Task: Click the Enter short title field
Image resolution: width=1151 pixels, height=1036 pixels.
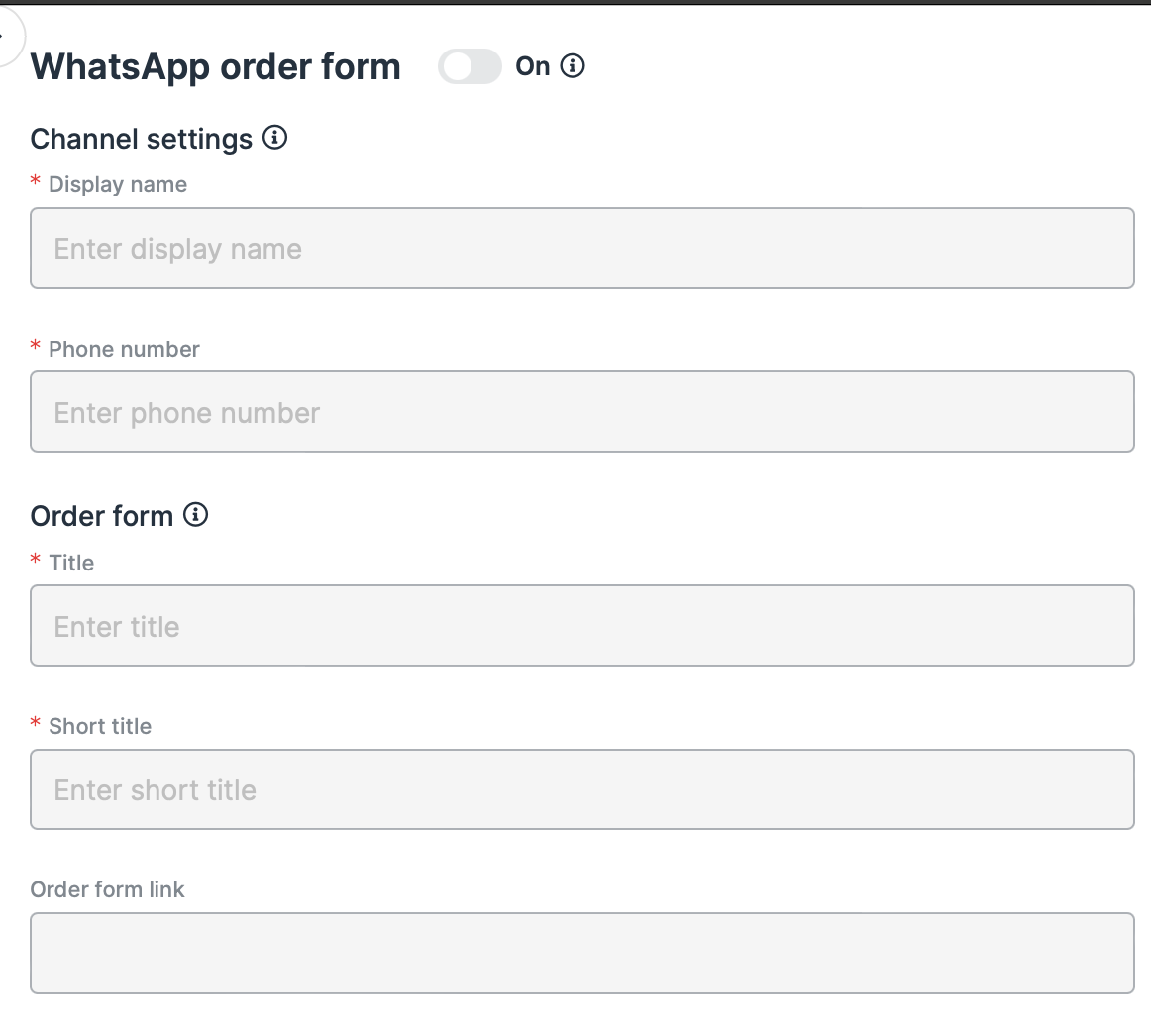Action: coord(581,789)
